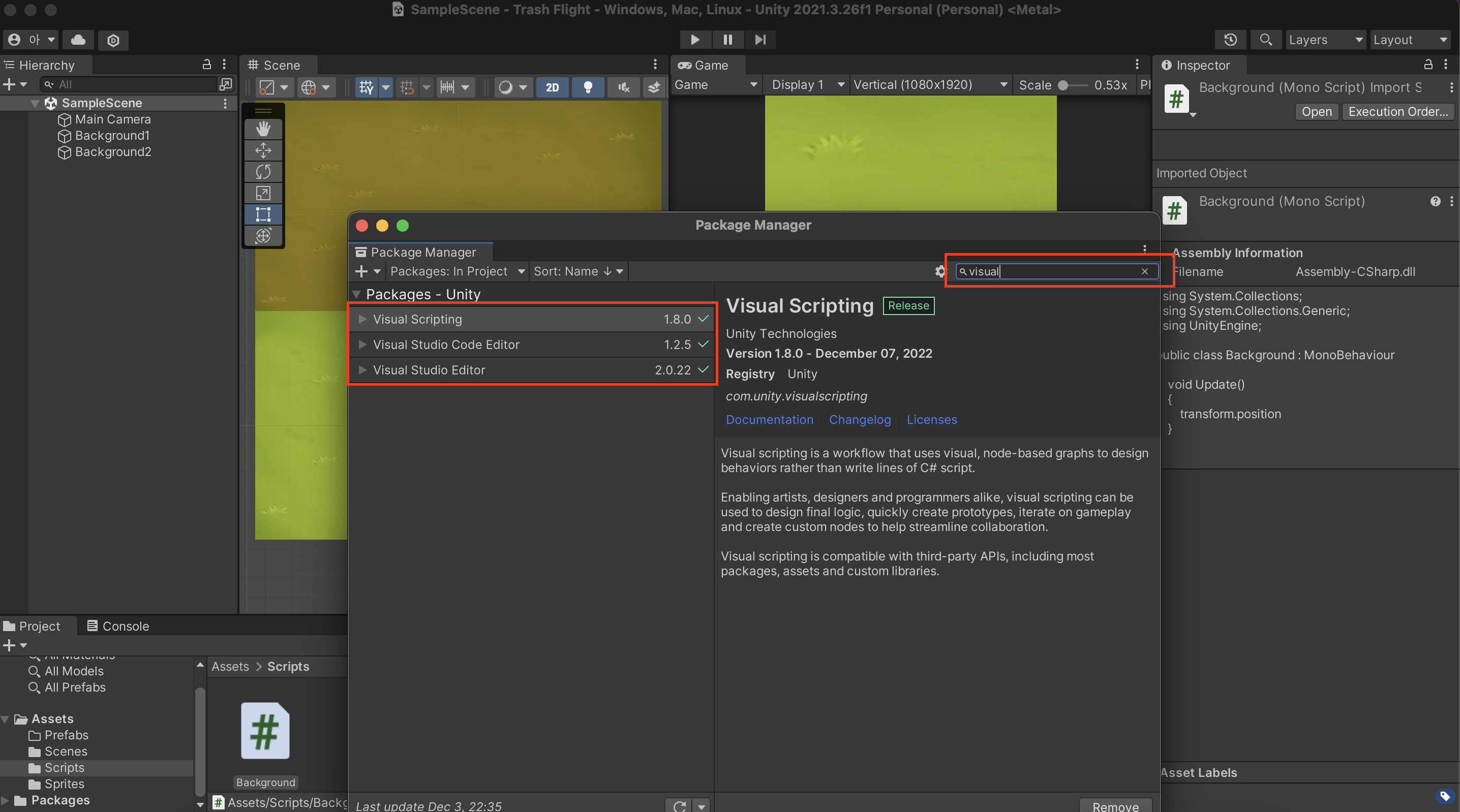Toggle scene audio mute icon
1460x812 pixels.
tap(623, 87)
